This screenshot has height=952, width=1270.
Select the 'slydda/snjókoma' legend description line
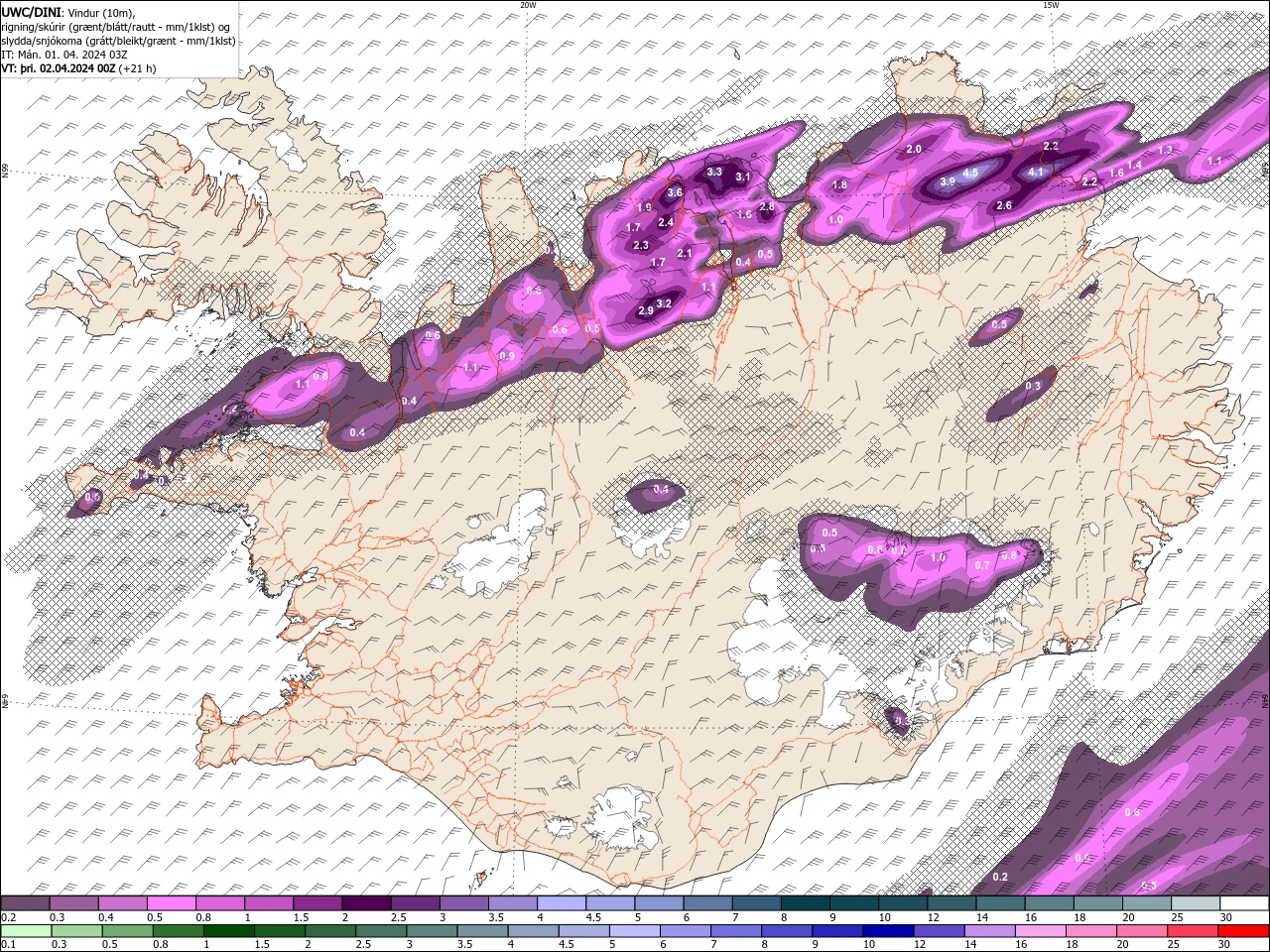[x=118, y=41]
